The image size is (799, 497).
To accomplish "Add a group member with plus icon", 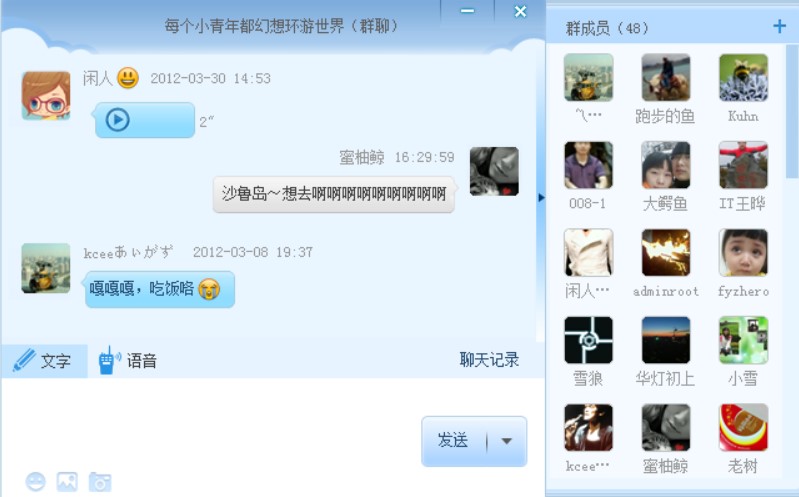I will point(779,26).
